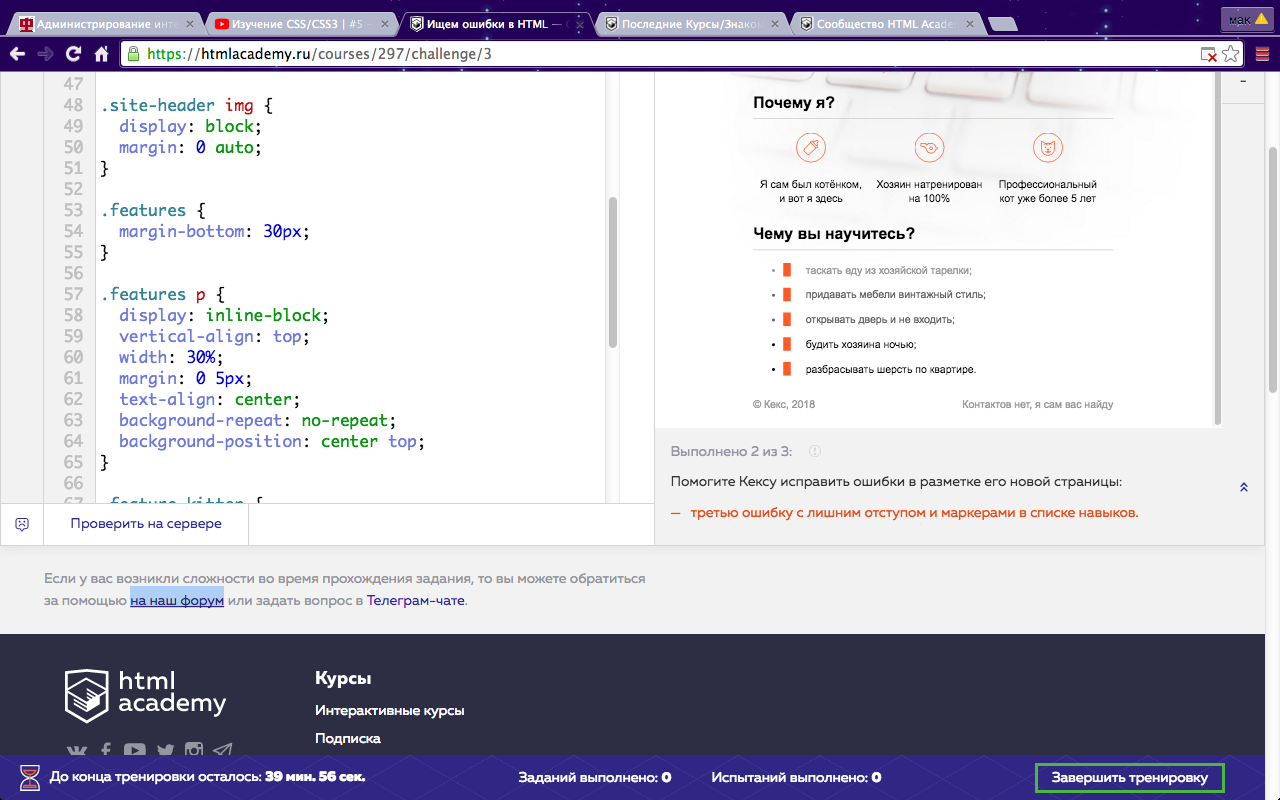This screenshot has height=800, width=1280.
Task: Click the info icon next to task progress
Action: 814,452
